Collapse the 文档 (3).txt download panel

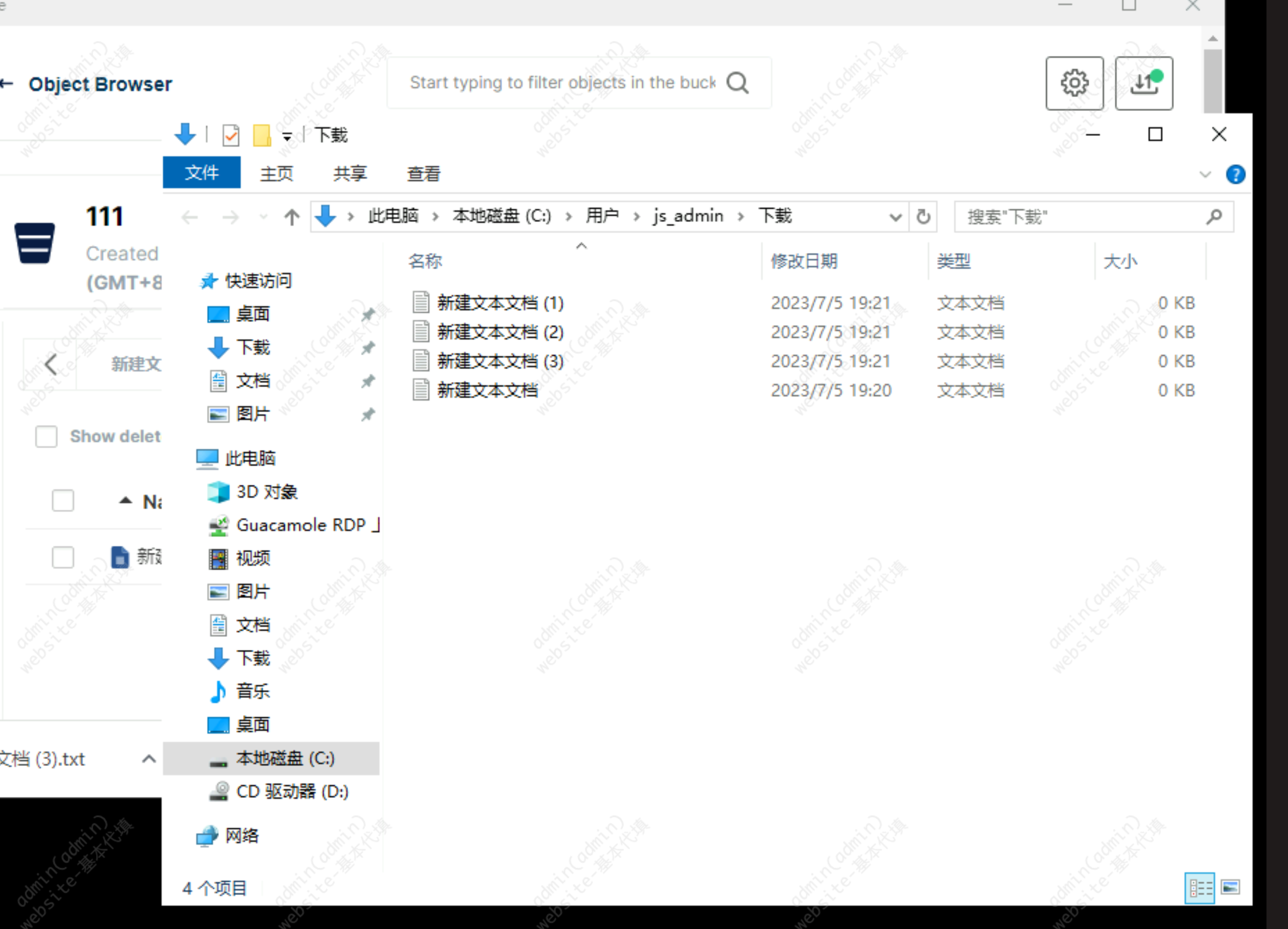149,759
